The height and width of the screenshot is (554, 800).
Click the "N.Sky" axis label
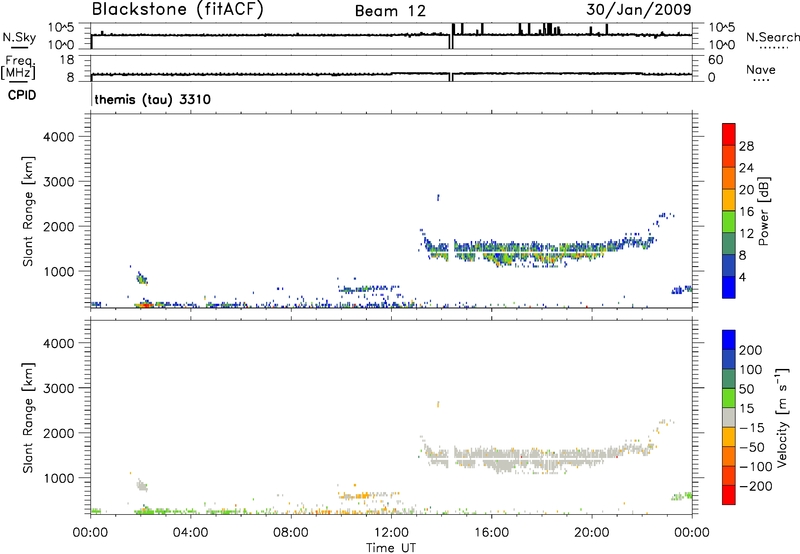[x=19, y=37]
